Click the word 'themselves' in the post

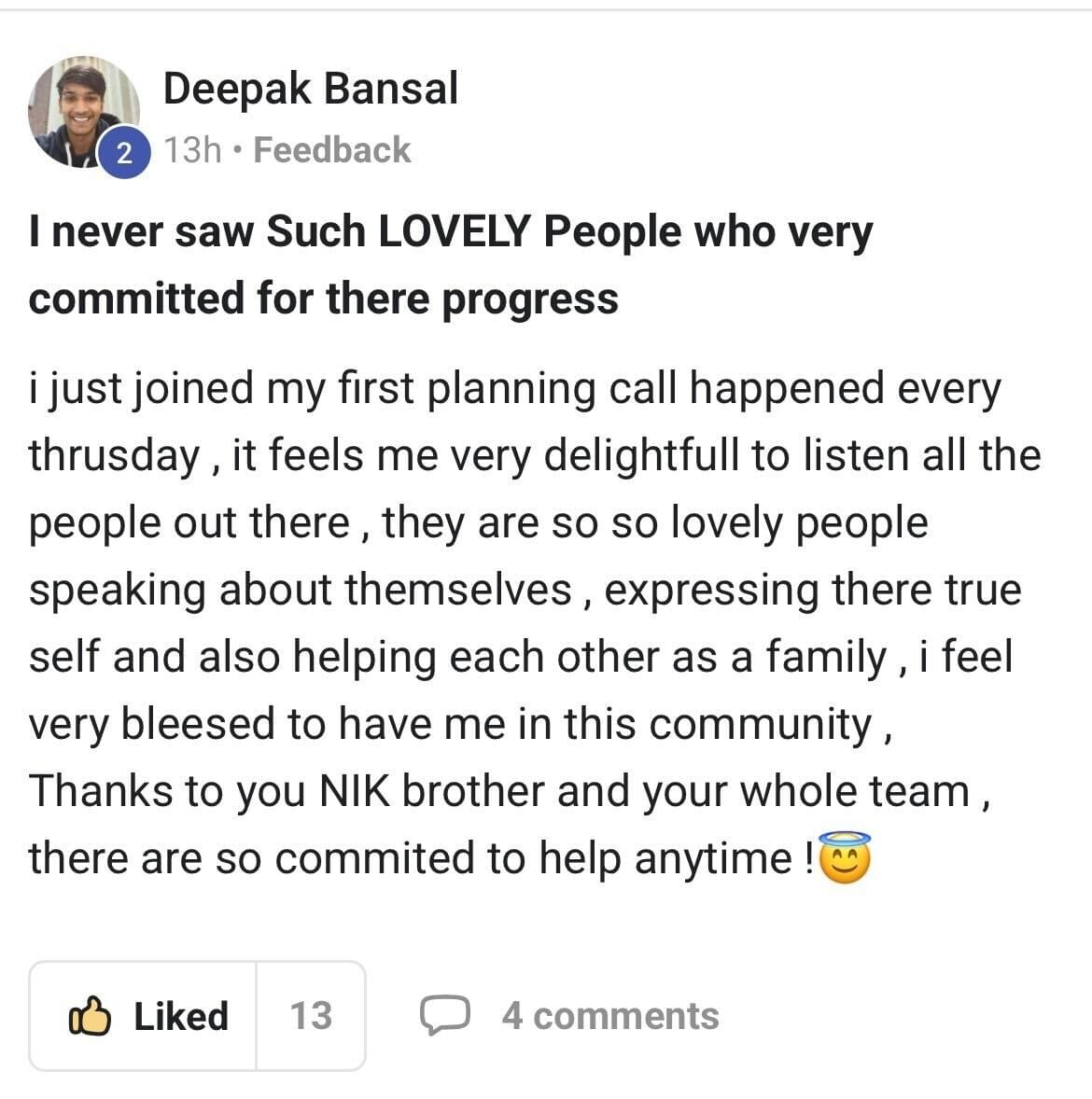point(457,591)
